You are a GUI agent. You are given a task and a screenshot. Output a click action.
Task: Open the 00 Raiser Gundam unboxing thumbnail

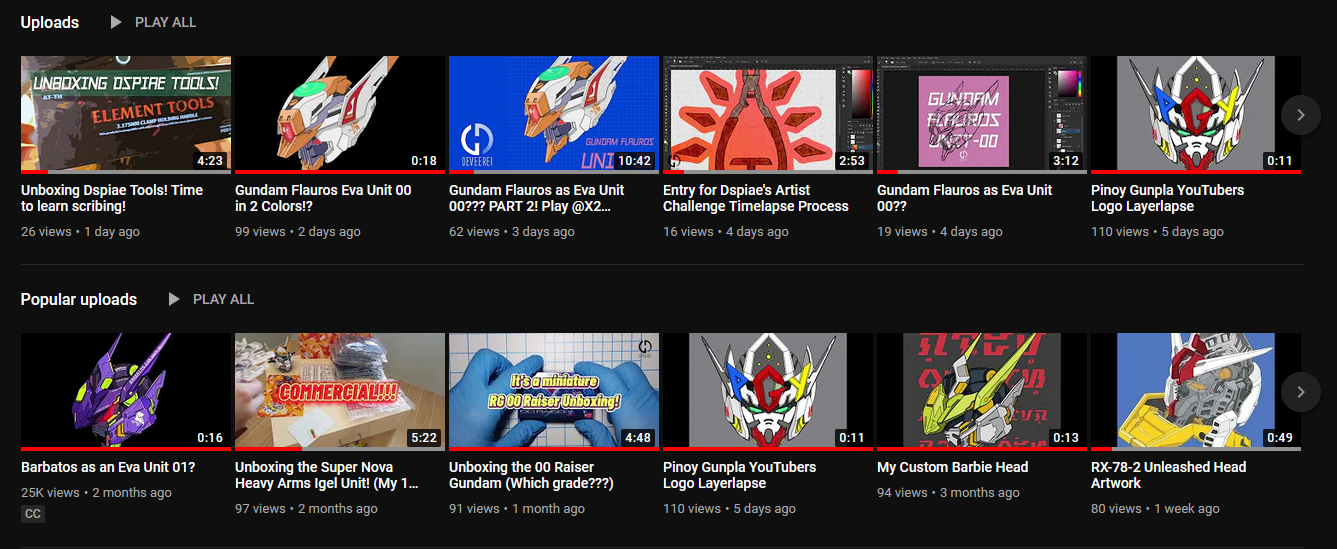pyautogui.click(x=554, y=392)
